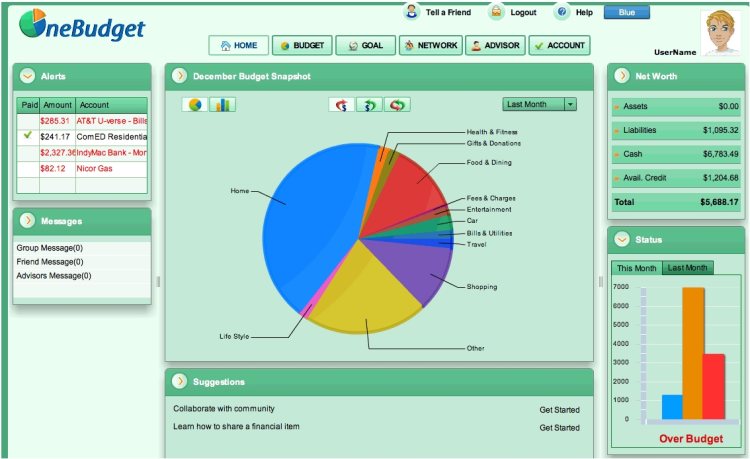This screenshot has height=459, width=750.
Task: Click the Tell a Friend person icon
Action: 411,11
